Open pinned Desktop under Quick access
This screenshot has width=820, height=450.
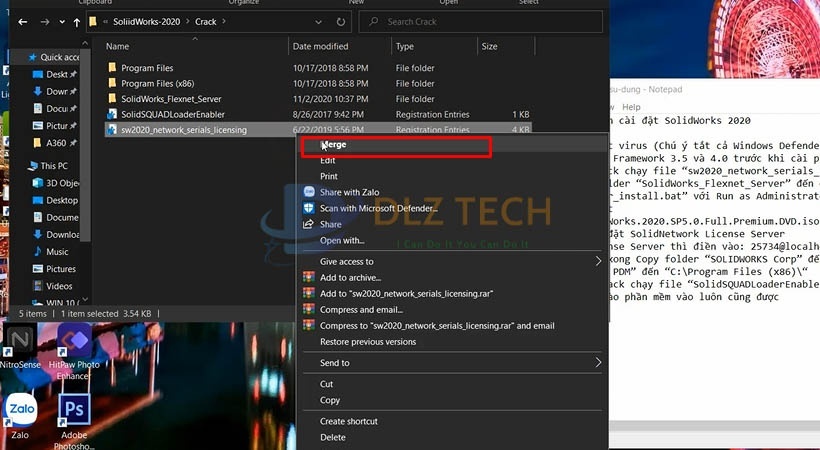coord(54,74)
